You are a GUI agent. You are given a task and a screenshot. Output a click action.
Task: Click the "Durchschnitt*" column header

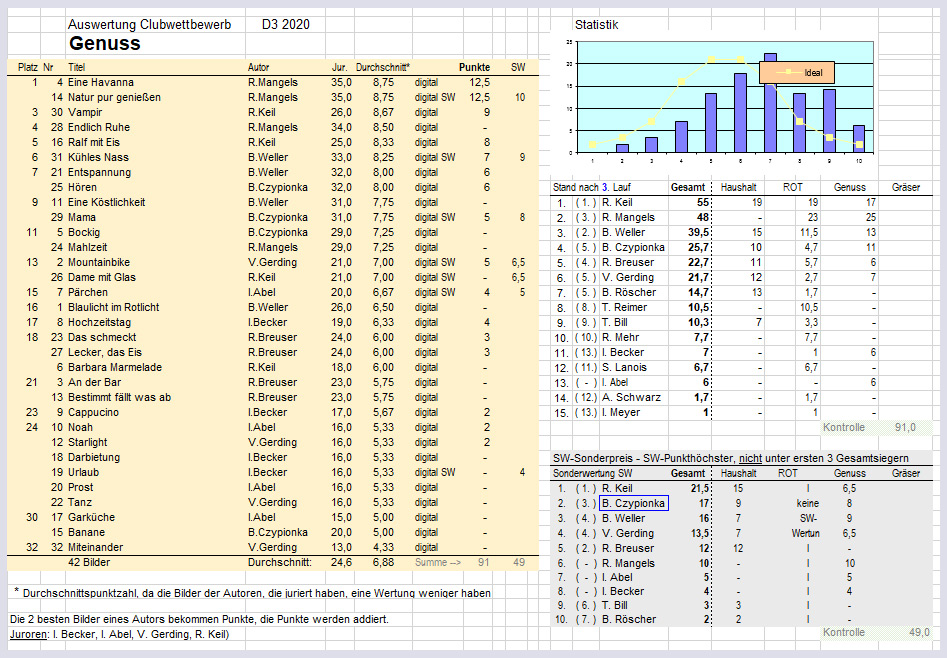pyautogui.click(x=383, y=67)
